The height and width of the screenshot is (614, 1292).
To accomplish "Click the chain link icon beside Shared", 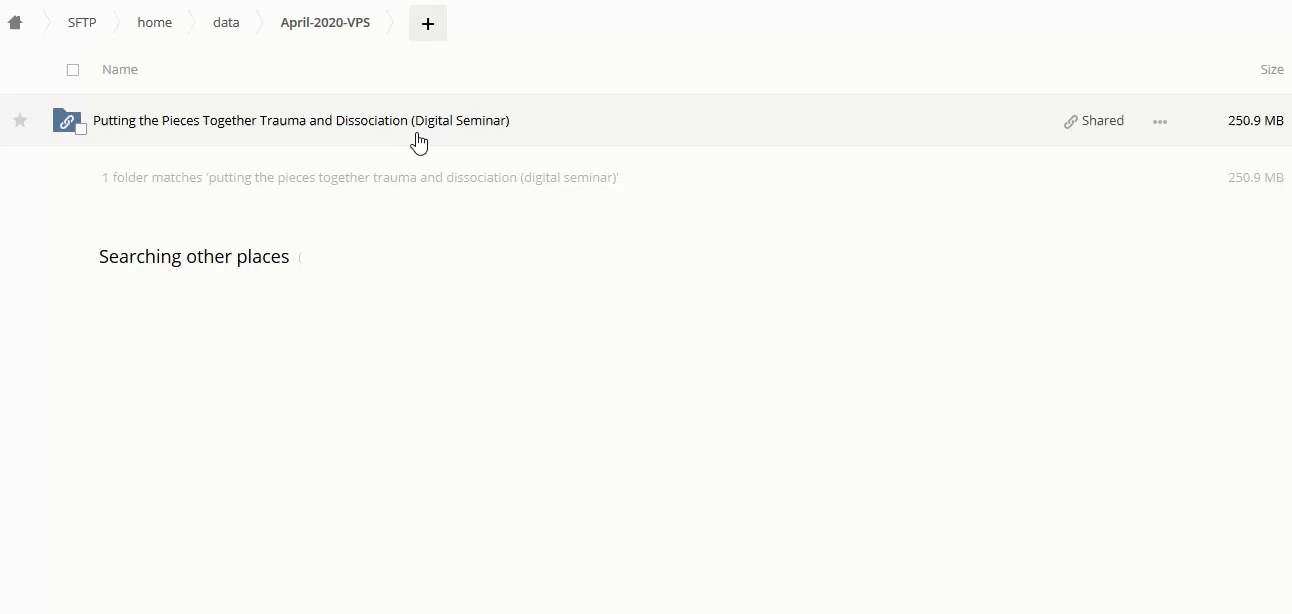I will point(1071,121).
